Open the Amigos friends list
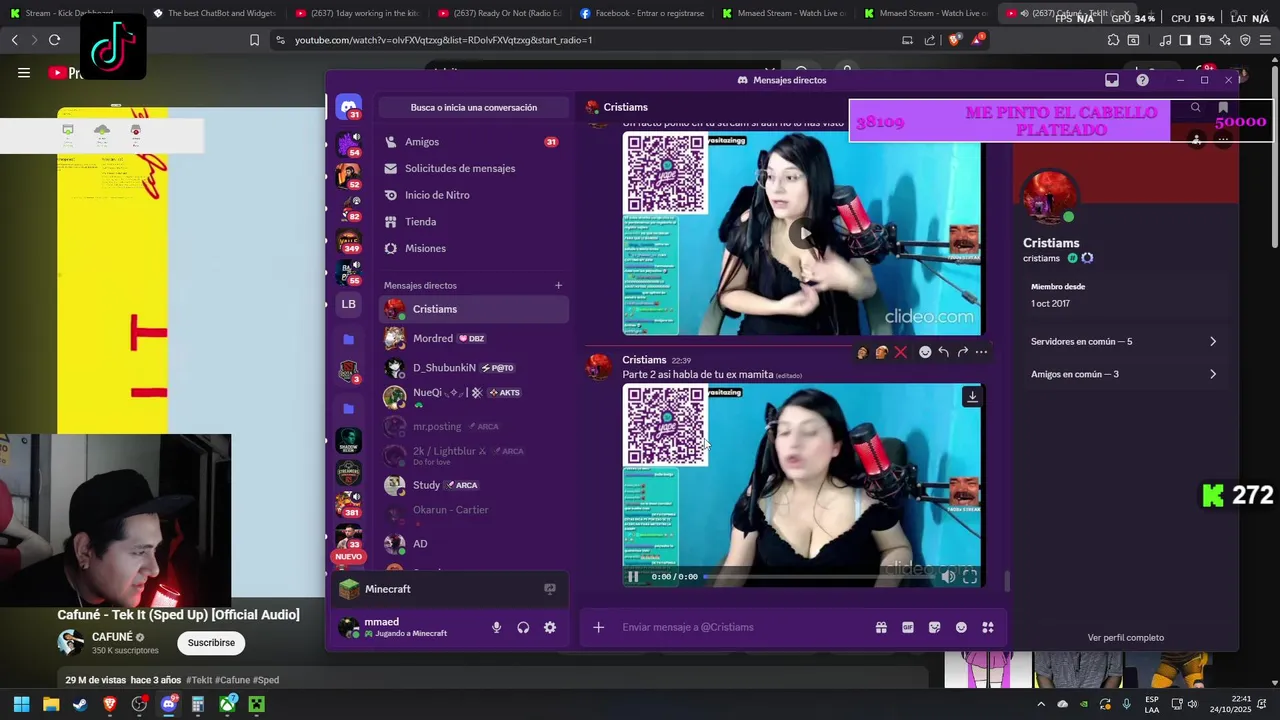The image size is (1280, 720). tap(473, 142)
